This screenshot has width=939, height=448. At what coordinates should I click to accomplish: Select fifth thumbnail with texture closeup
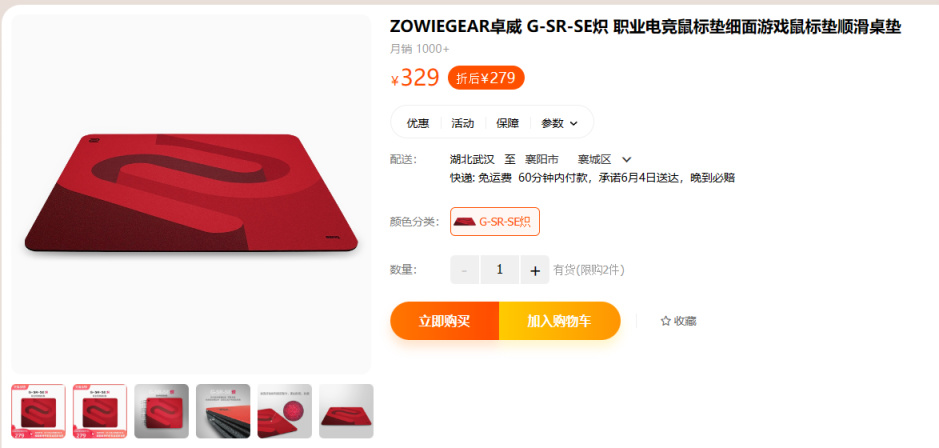tap(284, 411)
